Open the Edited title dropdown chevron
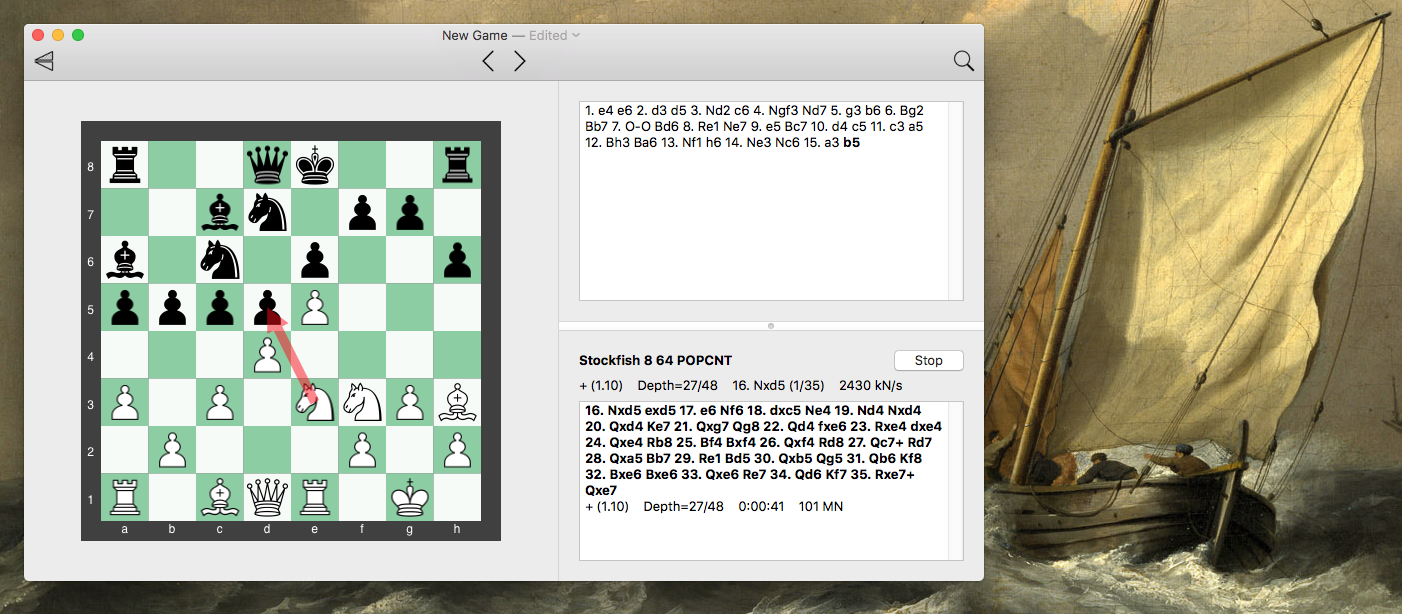This screenshot has width=1402, height=614. pos(576,36)
